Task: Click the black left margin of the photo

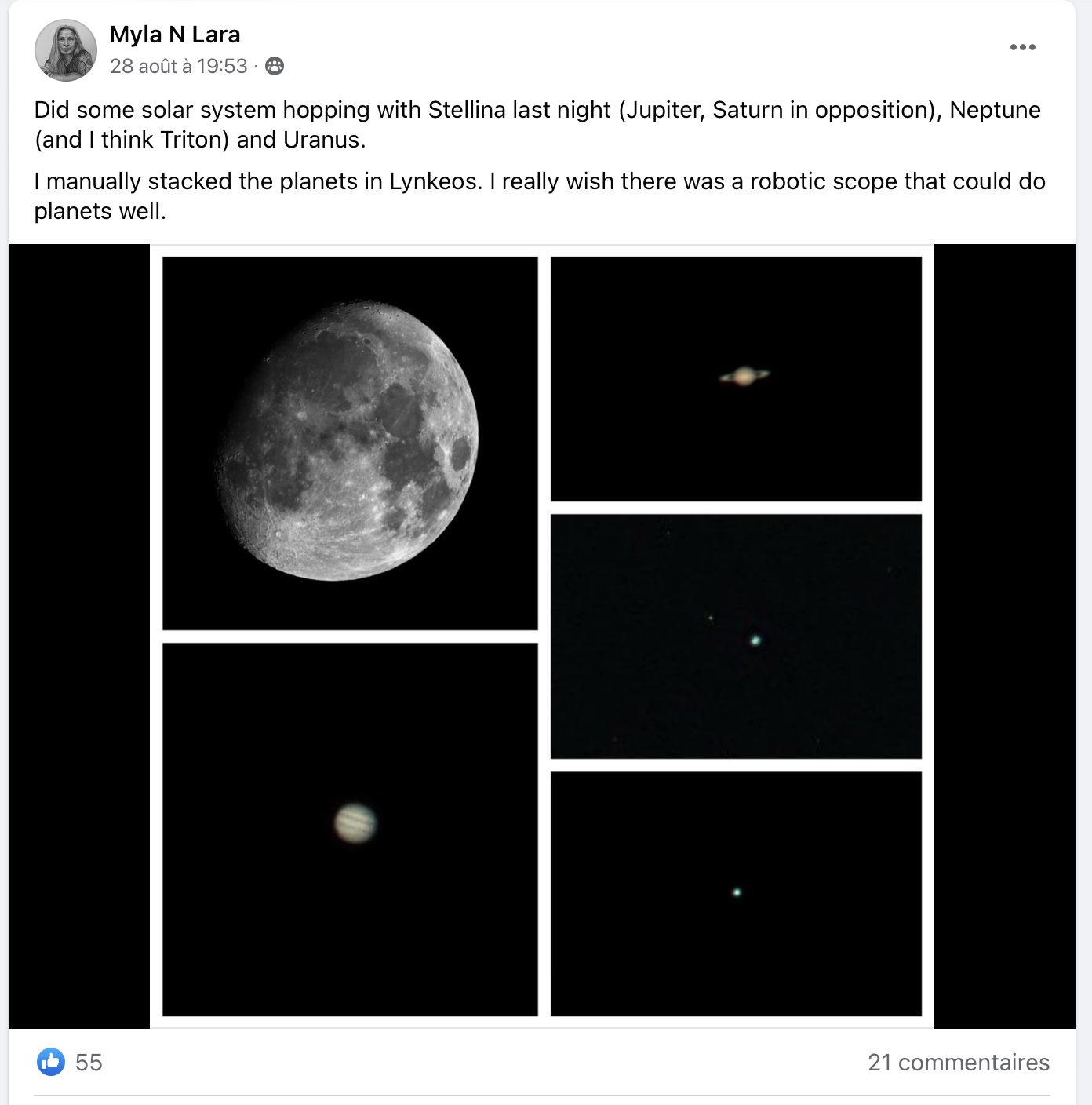Action: pyautogui.click(x=78, y=636)
